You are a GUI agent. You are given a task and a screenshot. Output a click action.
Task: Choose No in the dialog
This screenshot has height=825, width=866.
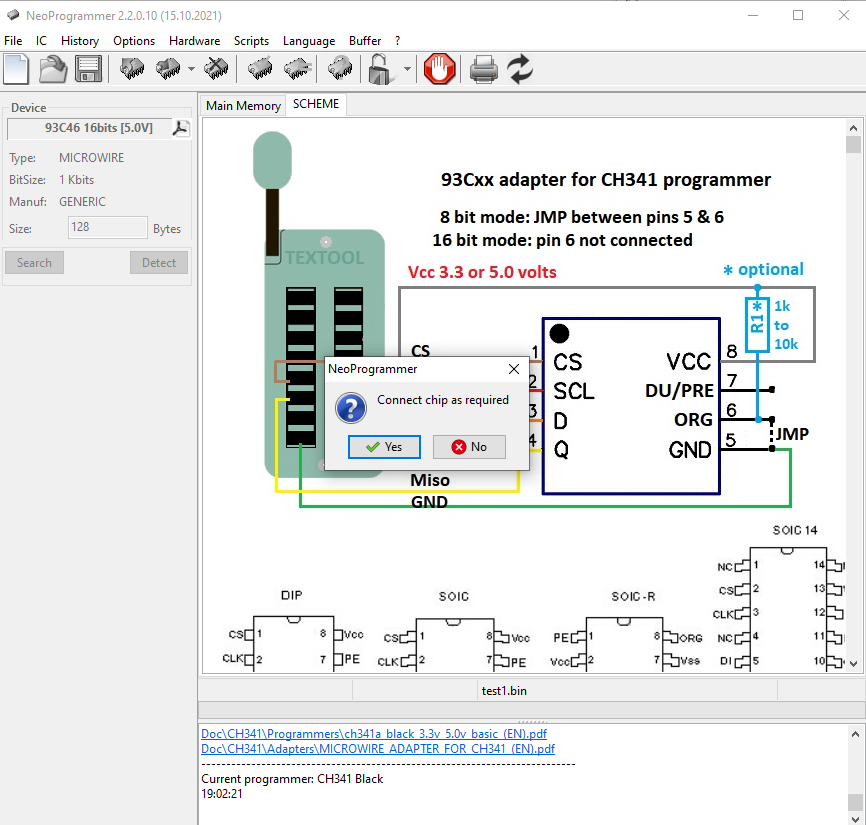click(469, 447)
